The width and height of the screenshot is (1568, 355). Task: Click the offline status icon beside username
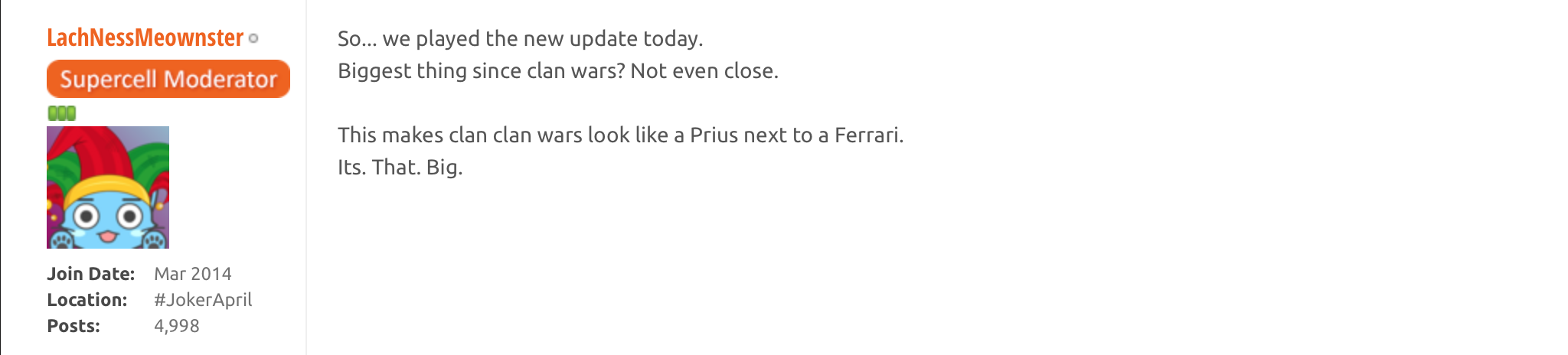click(253, 38)
